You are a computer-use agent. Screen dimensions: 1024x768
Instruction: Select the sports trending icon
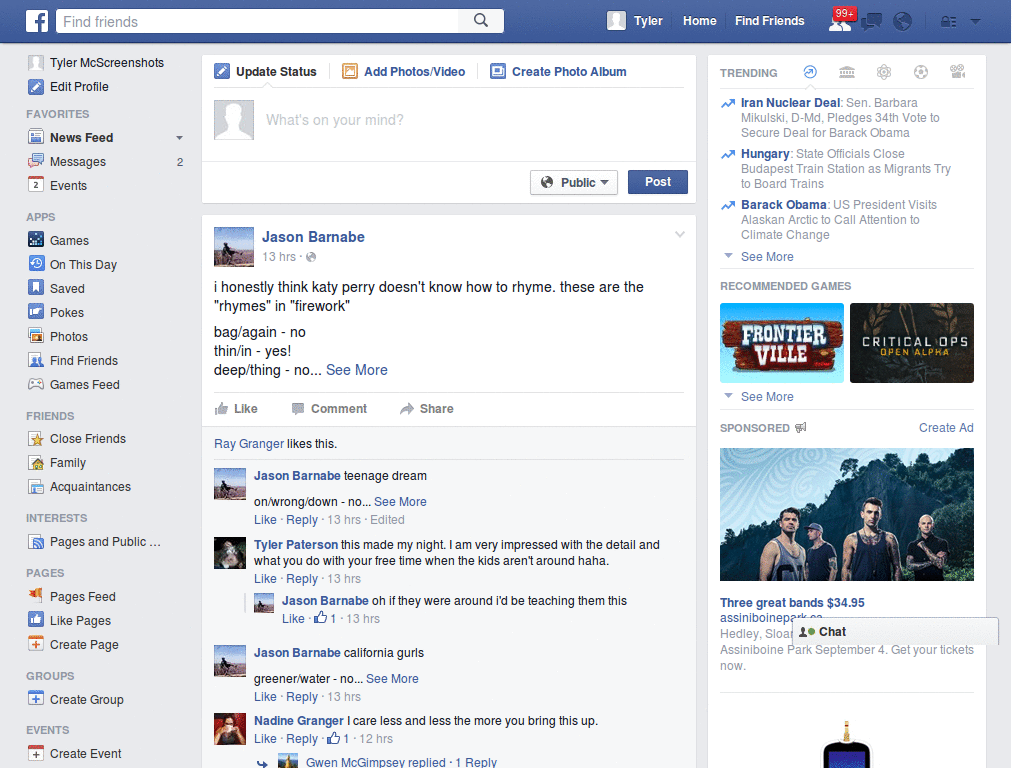point(921,72)
